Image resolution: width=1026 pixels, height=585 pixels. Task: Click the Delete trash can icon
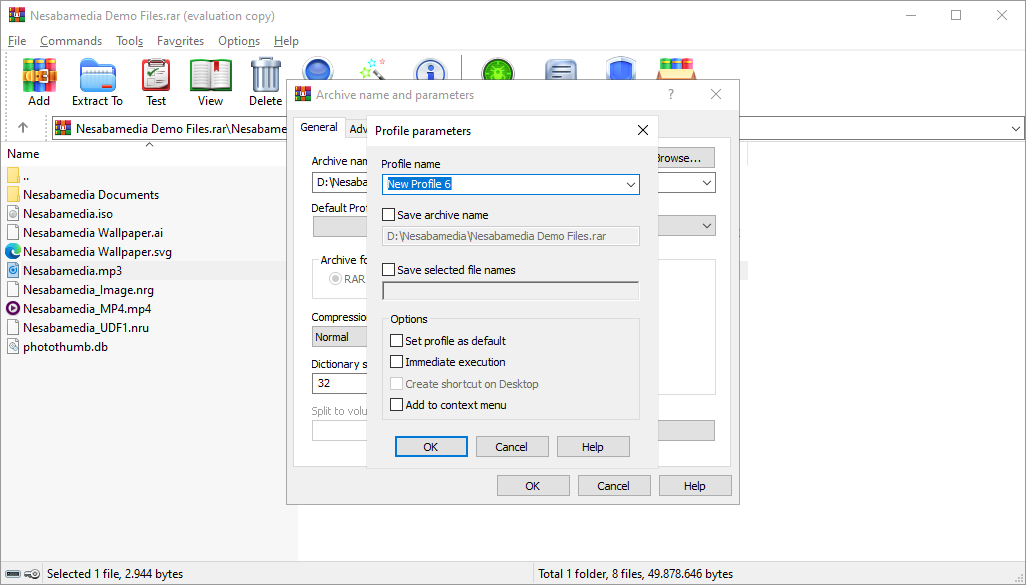(265, 77)
